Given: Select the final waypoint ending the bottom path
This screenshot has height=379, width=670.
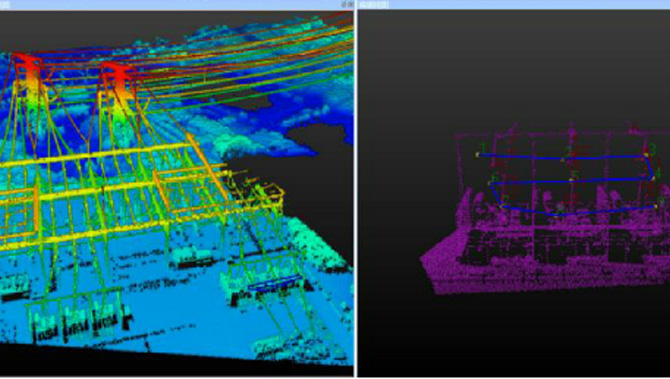Looking at the screenshot, I should pos(656,207).
